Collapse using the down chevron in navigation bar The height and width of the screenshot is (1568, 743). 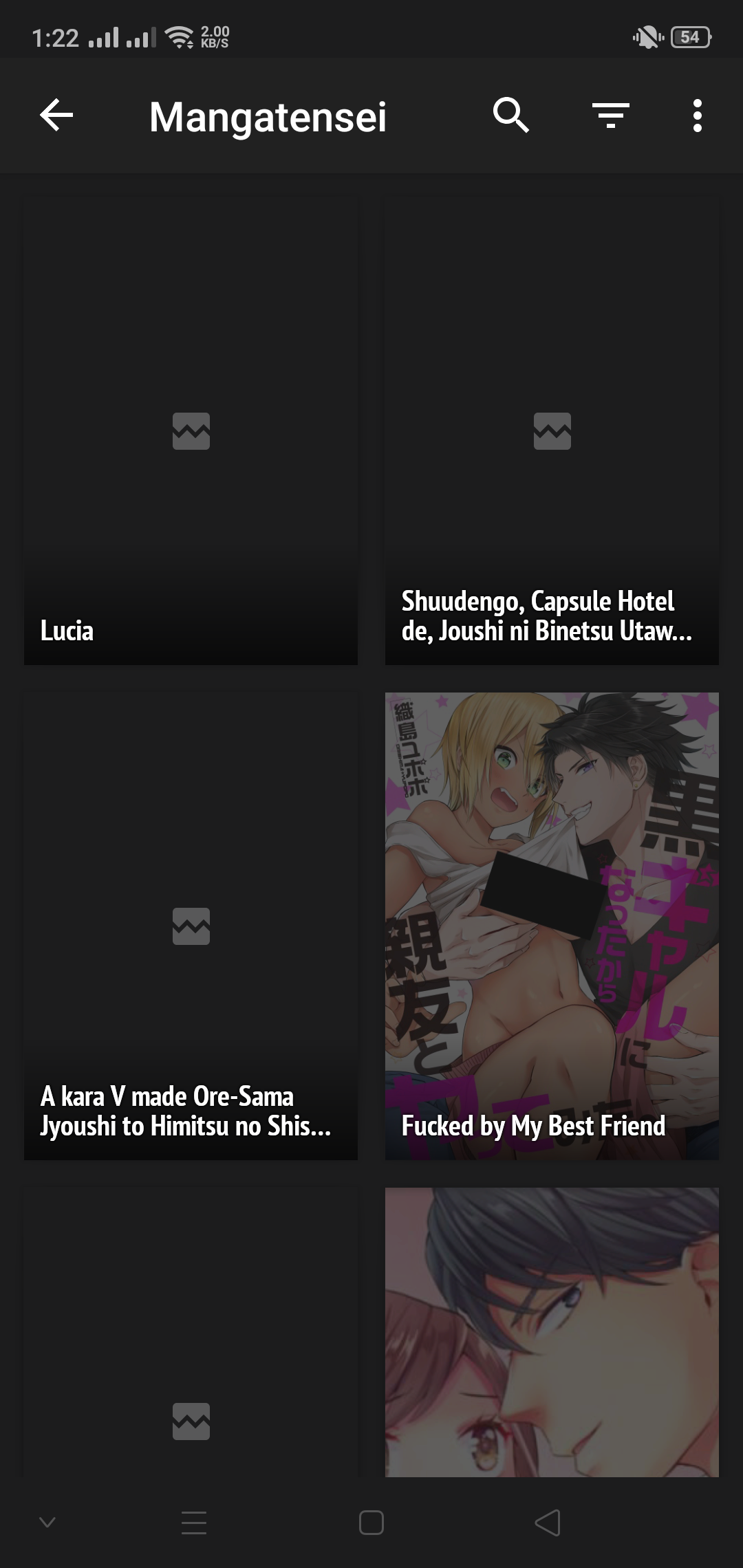coord(47,1522)
